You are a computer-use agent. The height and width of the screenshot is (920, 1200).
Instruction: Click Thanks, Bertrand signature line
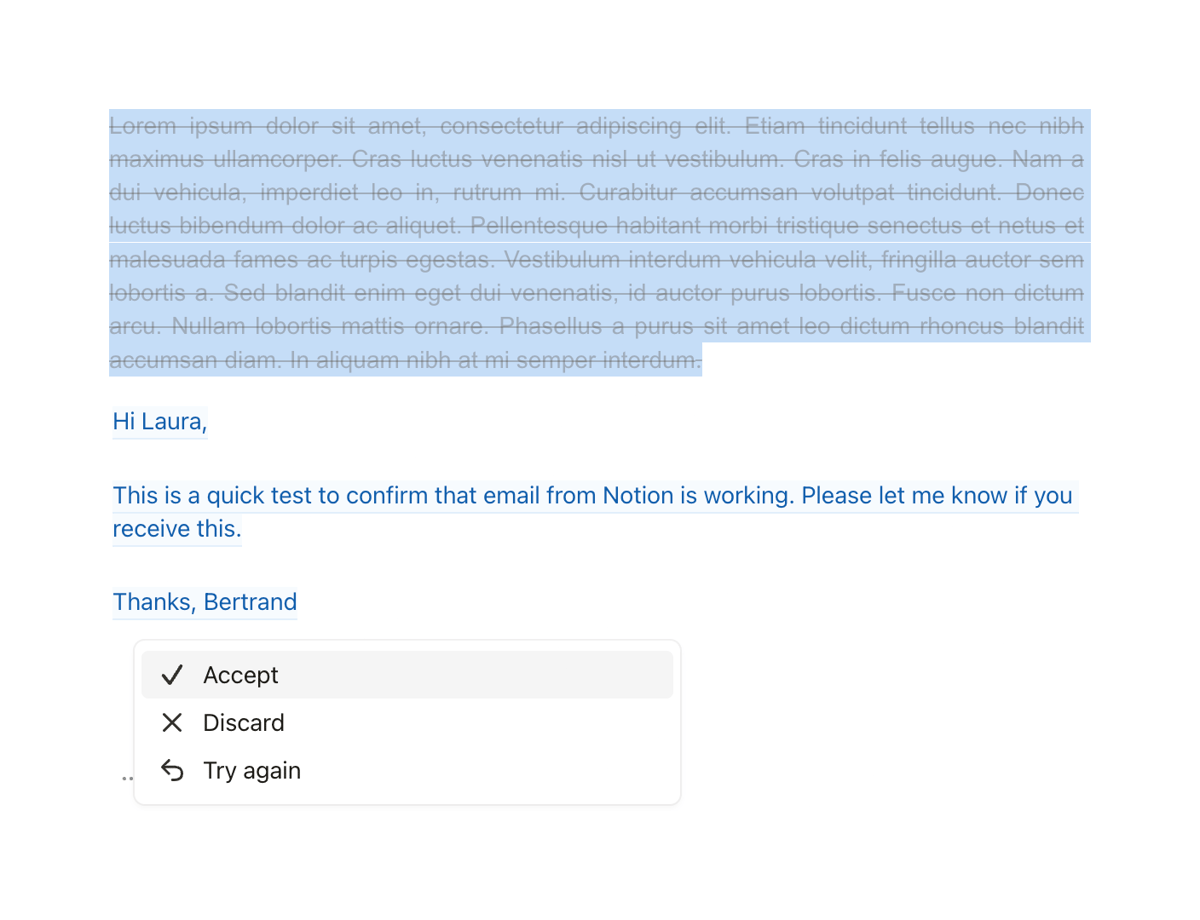(204, 601)
